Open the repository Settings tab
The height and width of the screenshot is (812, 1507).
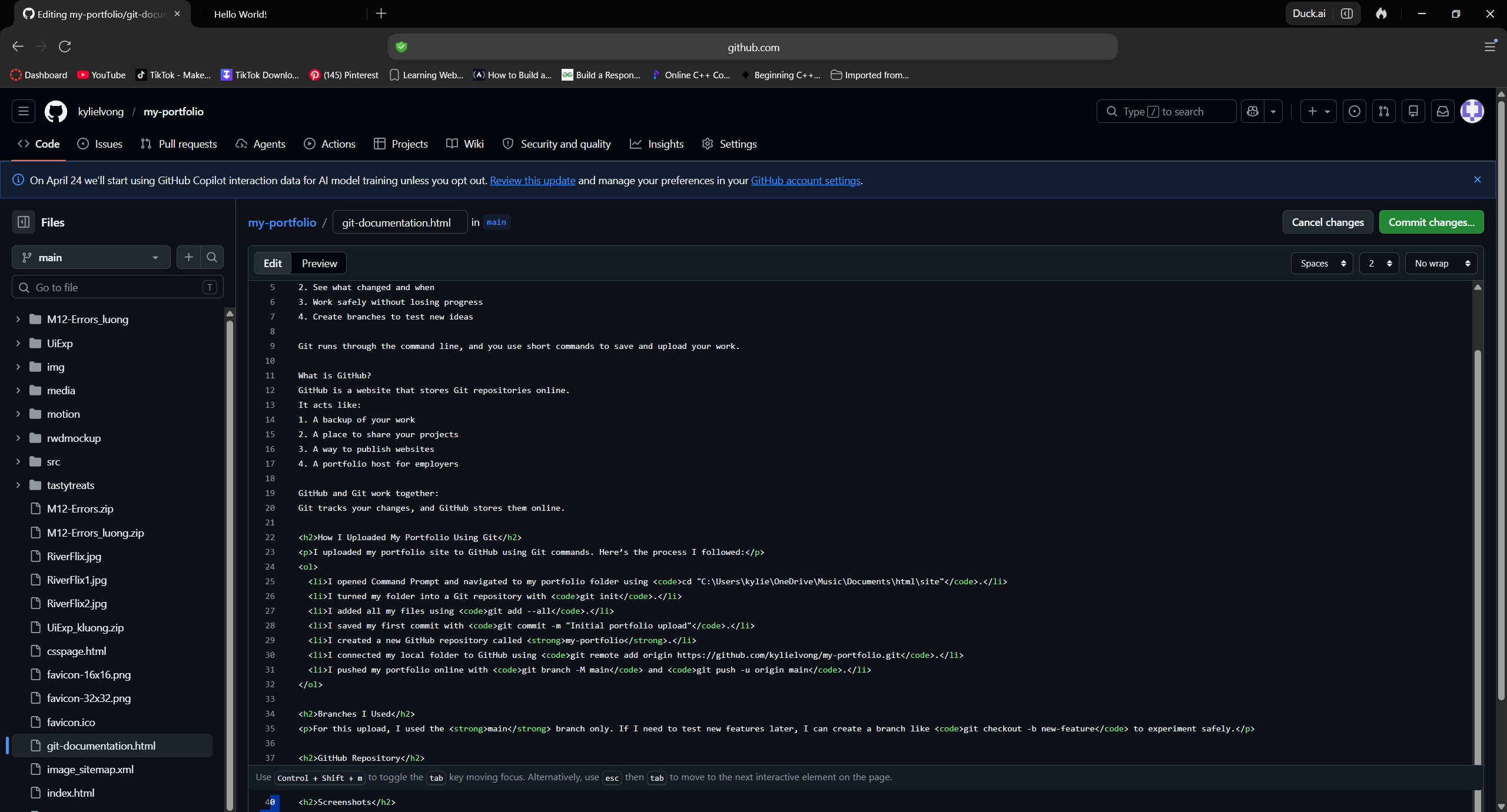tap(729, 144)
